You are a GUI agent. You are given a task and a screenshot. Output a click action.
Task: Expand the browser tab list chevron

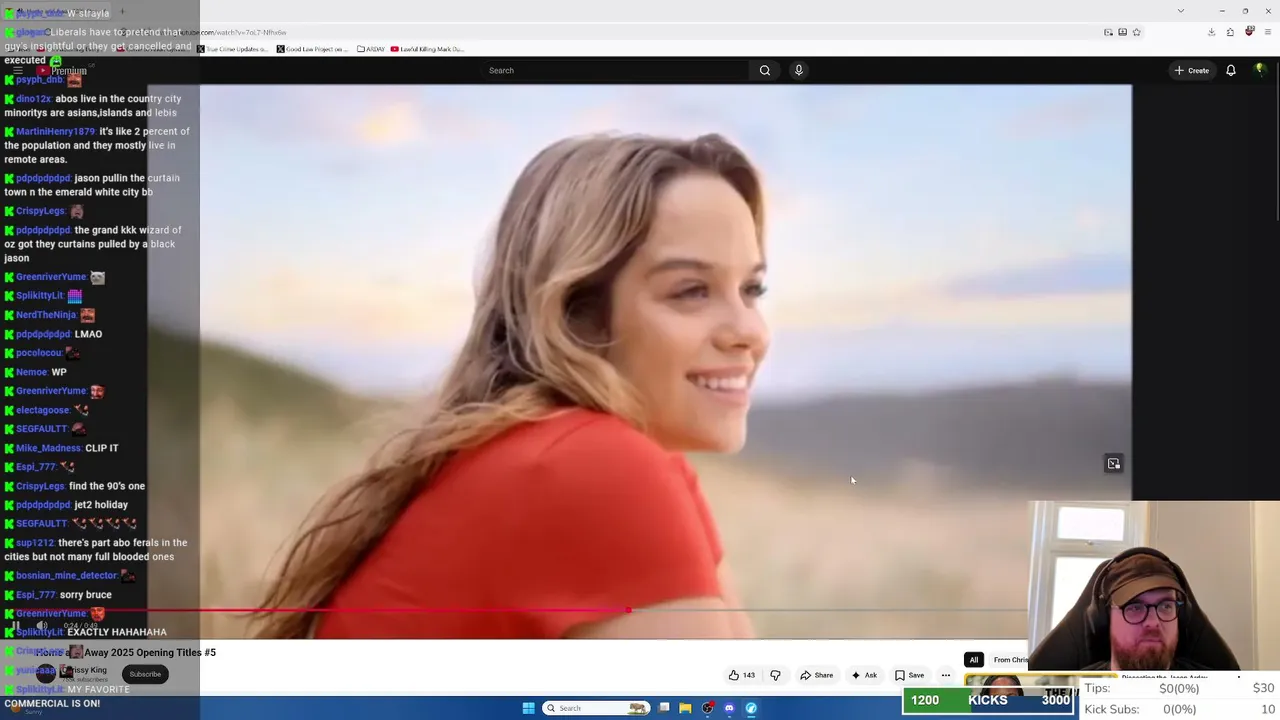[x=1181, y=11]
